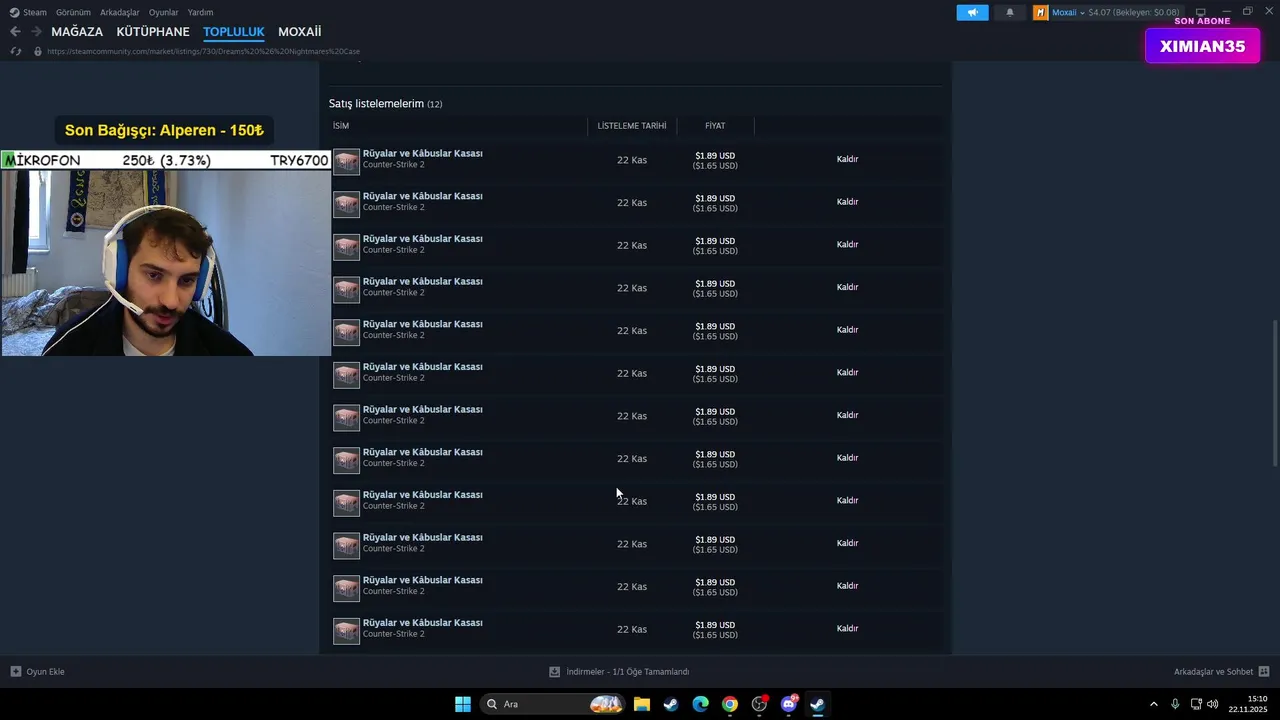Viewport: 1280px width, 720px height.
Task: Click Kaldır on the topmost listing
Action: point(847,159)
